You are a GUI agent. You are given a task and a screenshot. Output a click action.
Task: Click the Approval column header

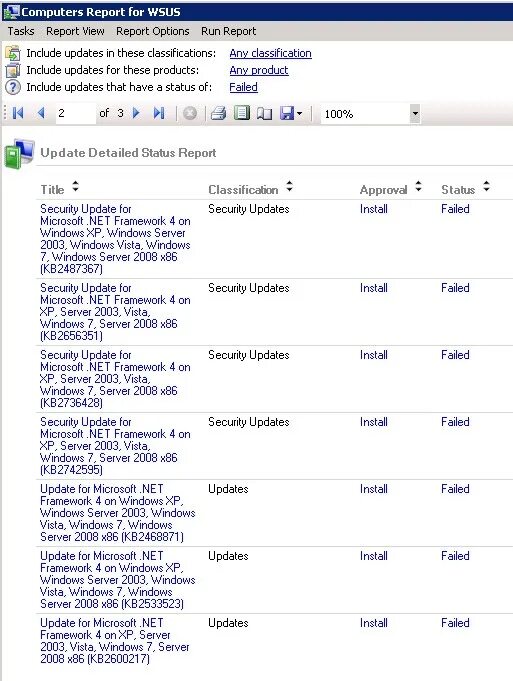click(384, 190)
